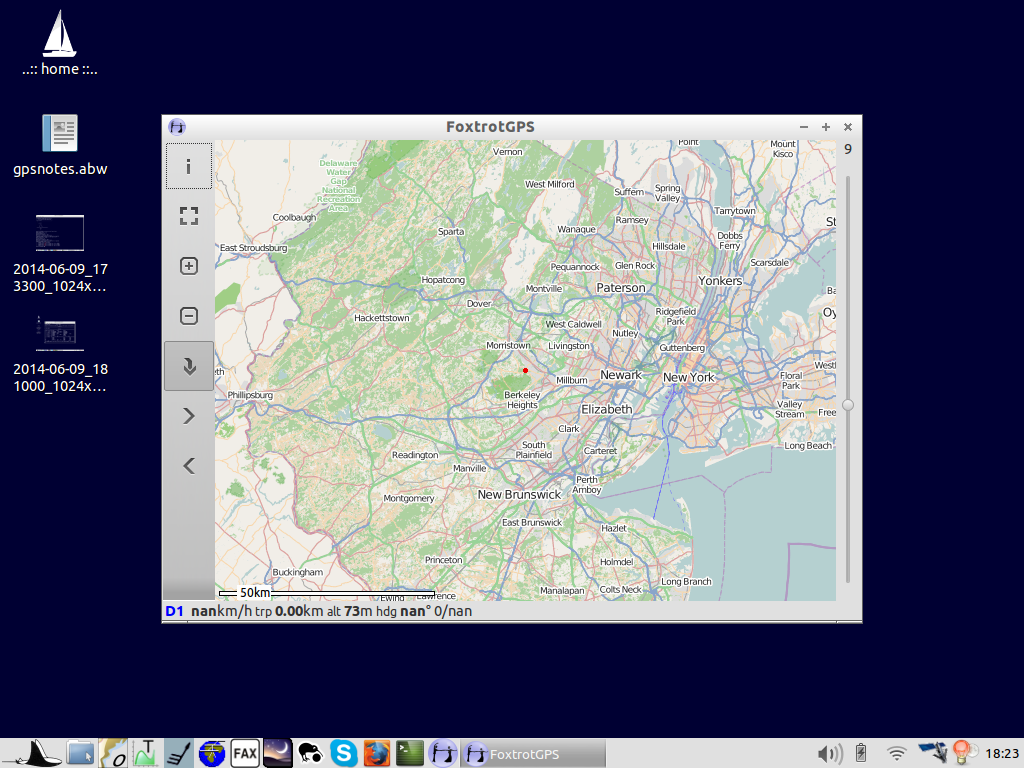Launch Firefox from the taskbar
Screen dimensions: 1024x768
point(376,753)
